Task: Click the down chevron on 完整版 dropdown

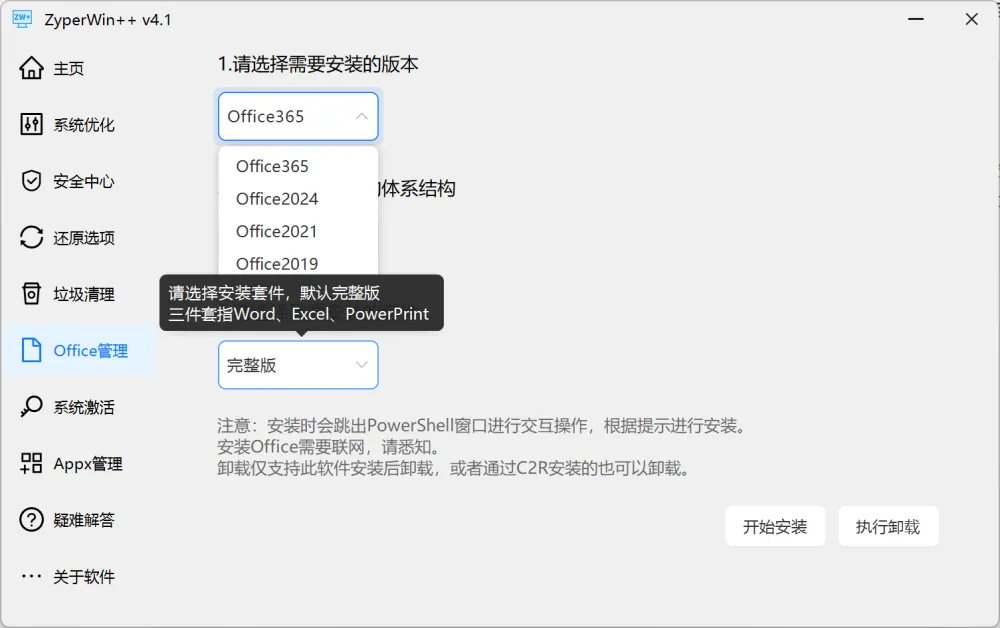Action: pyautogui.click(x=362, y=365)
